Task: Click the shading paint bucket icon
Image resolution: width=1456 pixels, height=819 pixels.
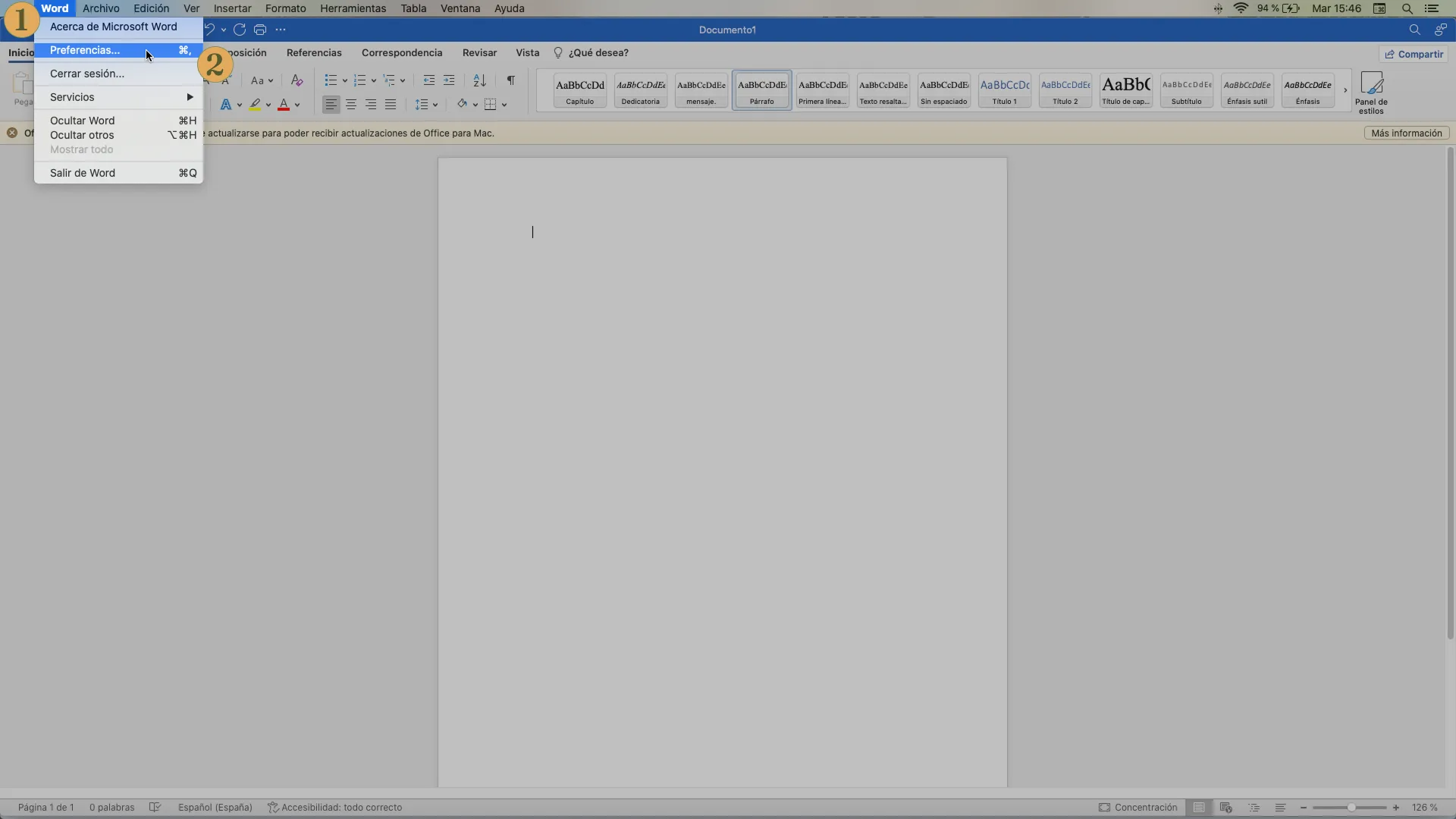Action: coord(462,105)
